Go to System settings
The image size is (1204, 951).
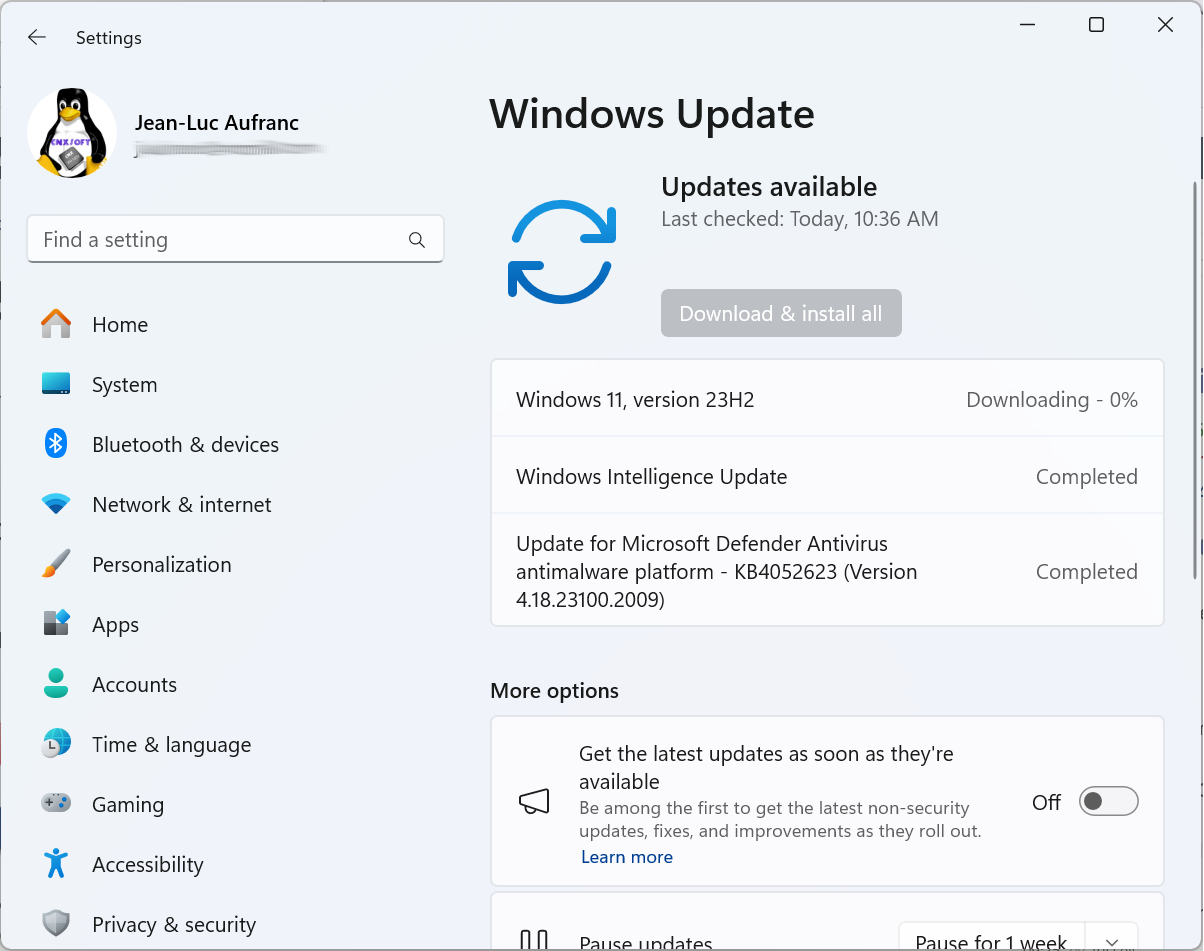(124, 384)
